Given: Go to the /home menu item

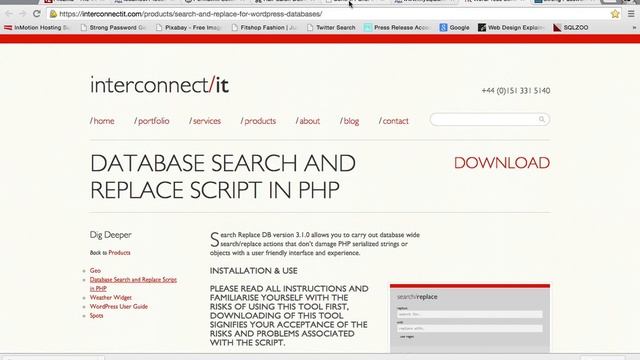Looking at the screenshot, I should 102,121.
